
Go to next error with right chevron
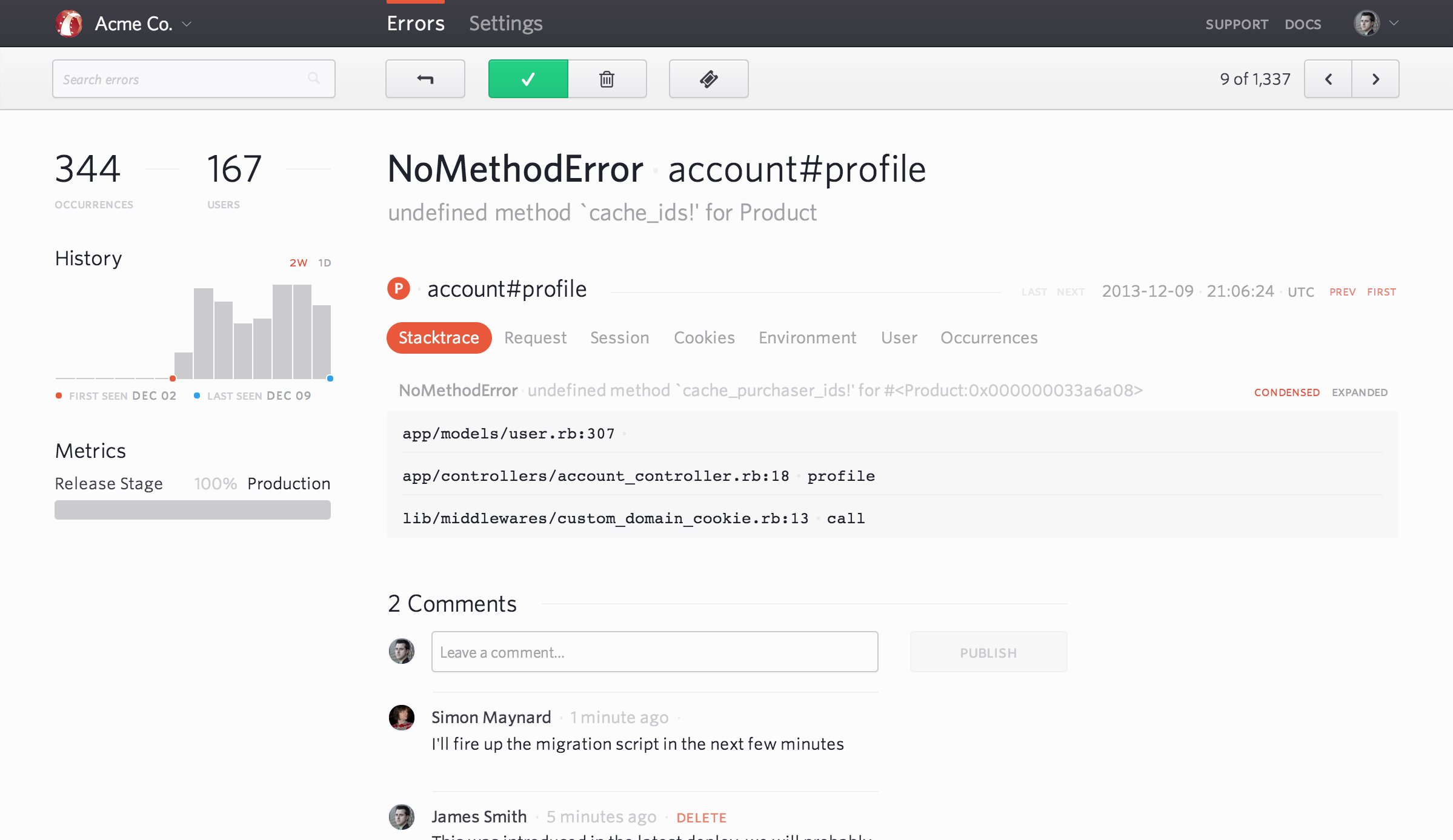pos(1375,79)
